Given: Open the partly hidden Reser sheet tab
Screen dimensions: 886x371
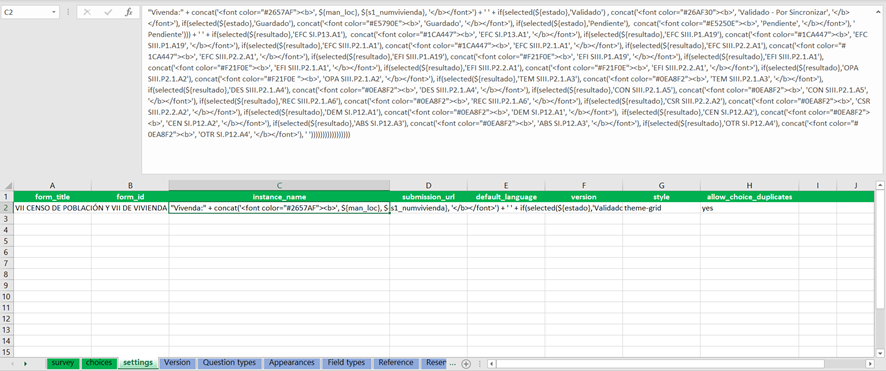Looking at the screenshot, I should [434, 363].
